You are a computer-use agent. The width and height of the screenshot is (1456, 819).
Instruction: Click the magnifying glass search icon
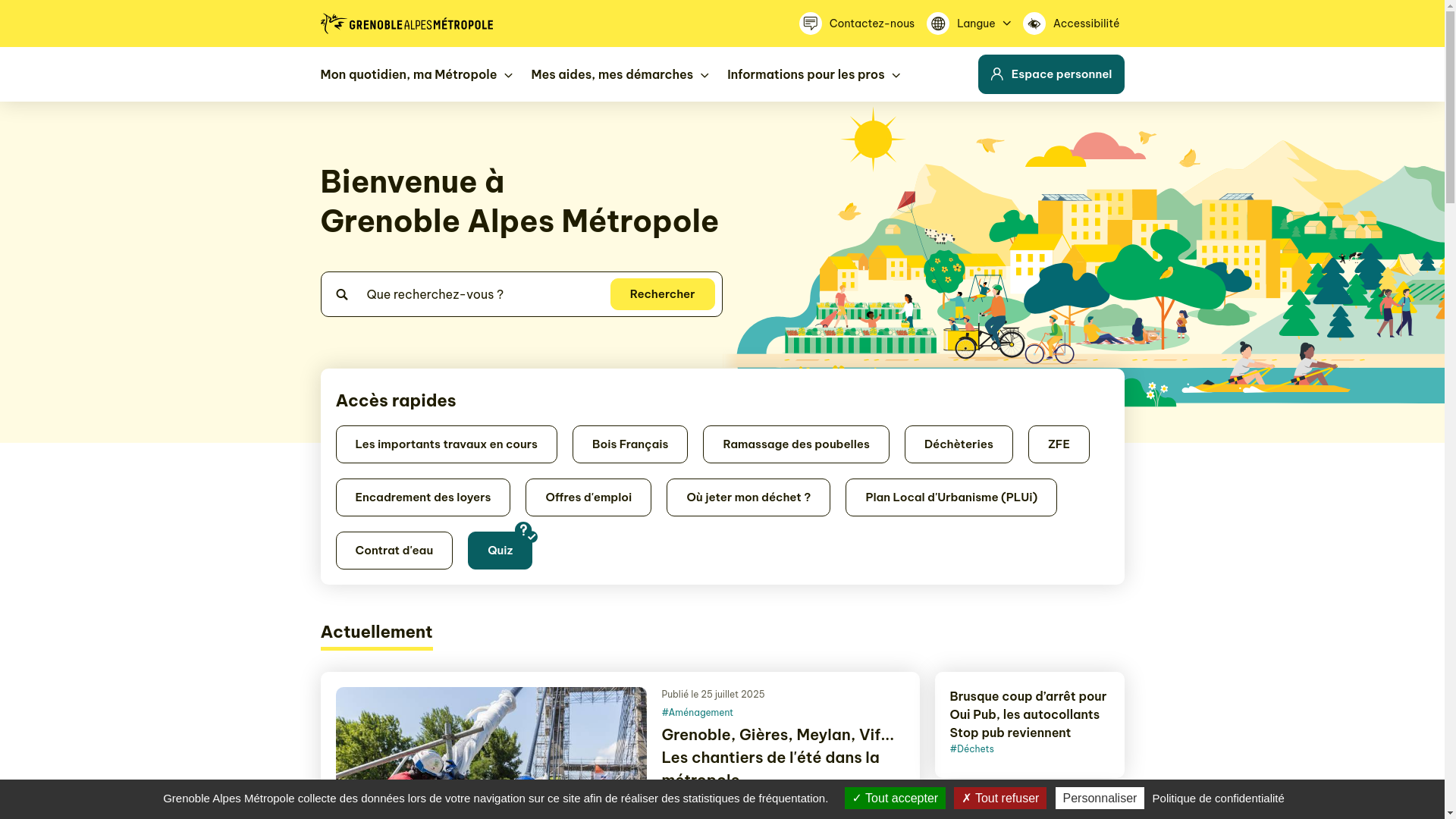pyautogui.click(x=342, y=294)
